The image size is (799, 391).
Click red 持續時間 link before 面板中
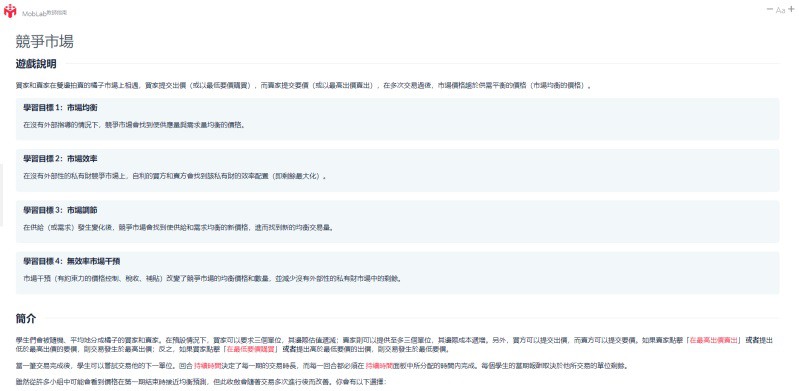tap(379, 366)
